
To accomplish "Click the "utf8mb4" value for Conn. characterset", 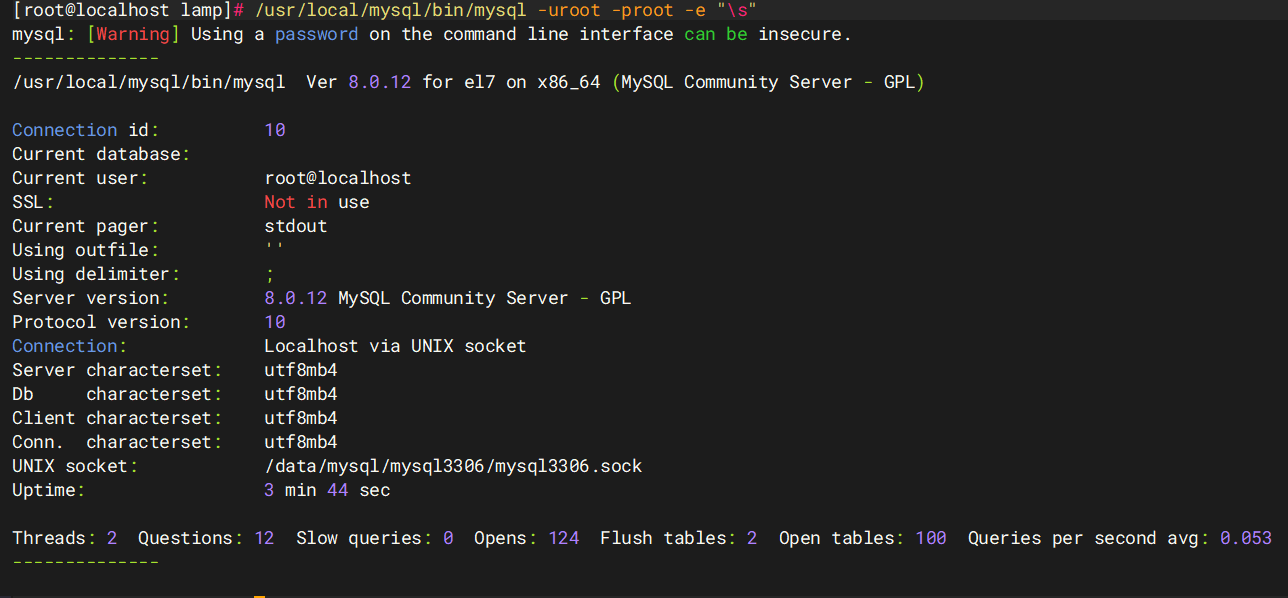I will coord(301,442).
